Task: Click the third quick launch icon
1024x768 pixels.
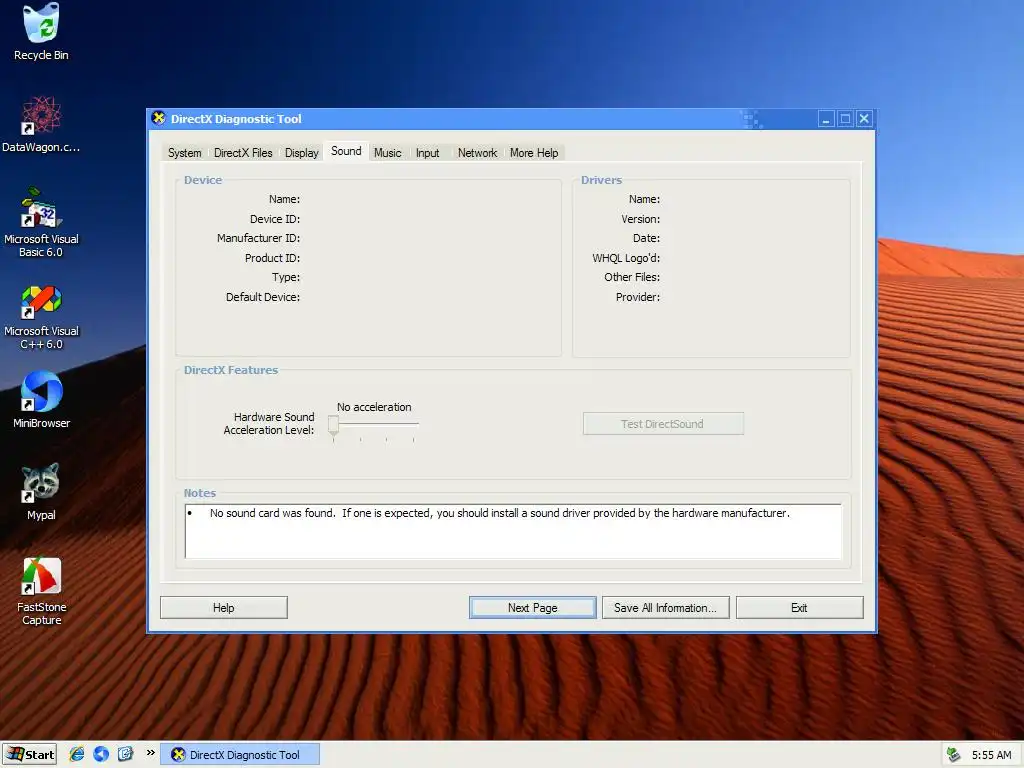Action: click(x=125, y=754)
